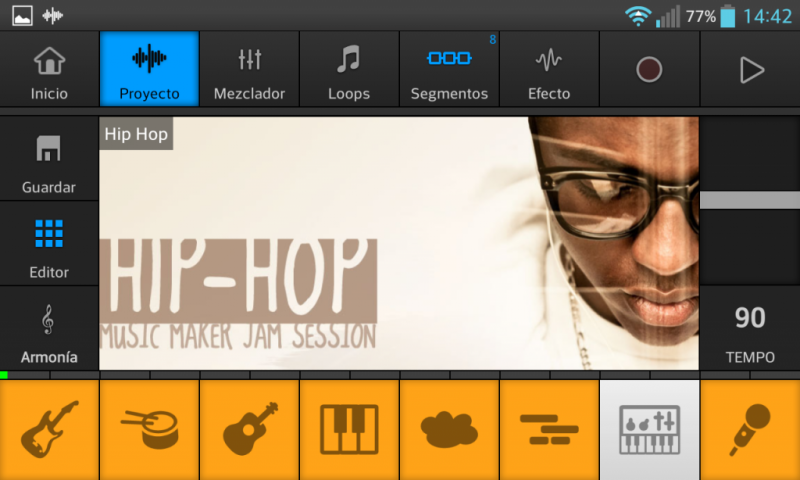Toggle the record button
The image size is (800, 480).
pos(649,69)
